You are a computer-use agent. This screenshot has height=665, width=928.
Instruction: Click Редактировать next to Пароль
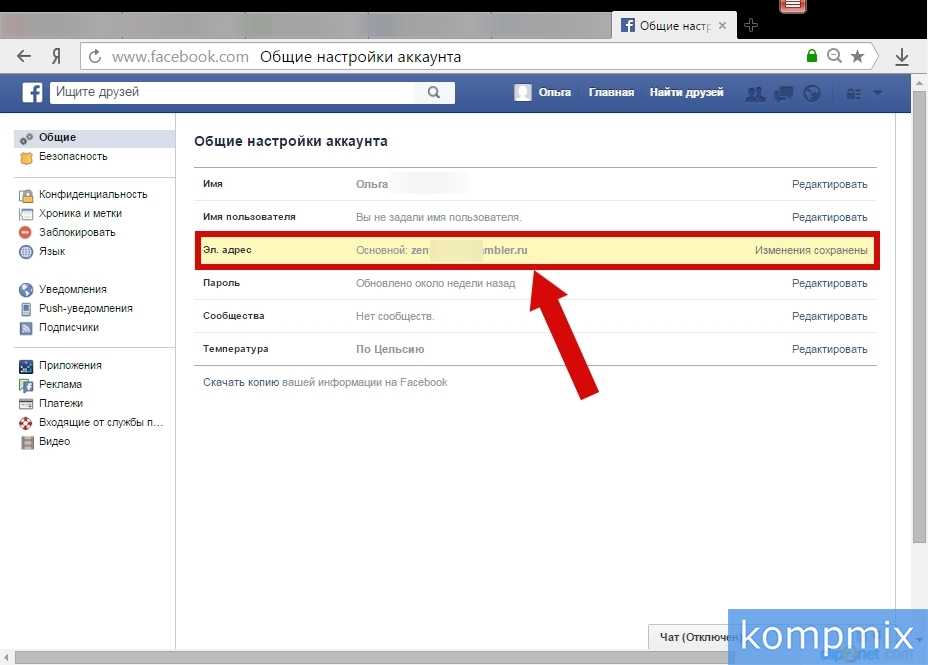coord(829,284)
